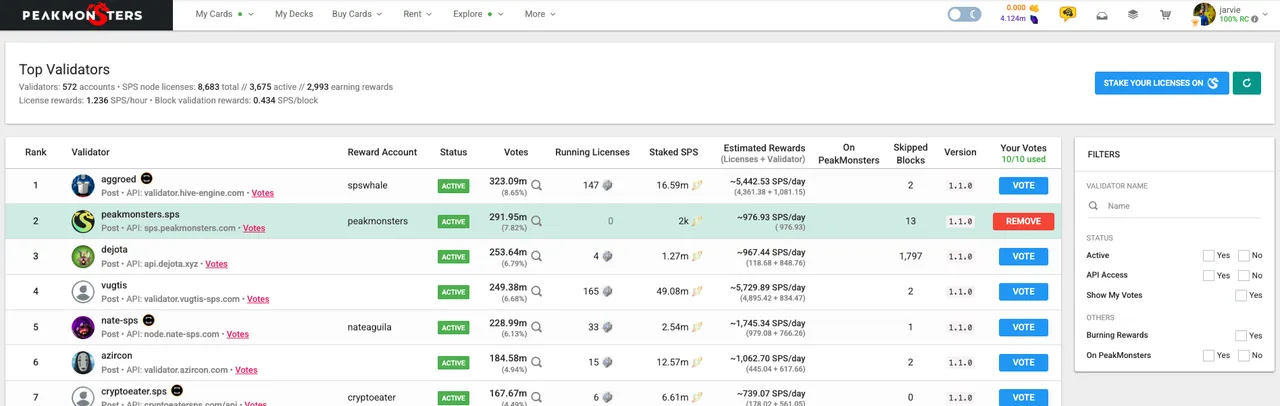Open peakmonsters.sps Votes link
Screen dimensions: 1280x406
pos(254,228)
